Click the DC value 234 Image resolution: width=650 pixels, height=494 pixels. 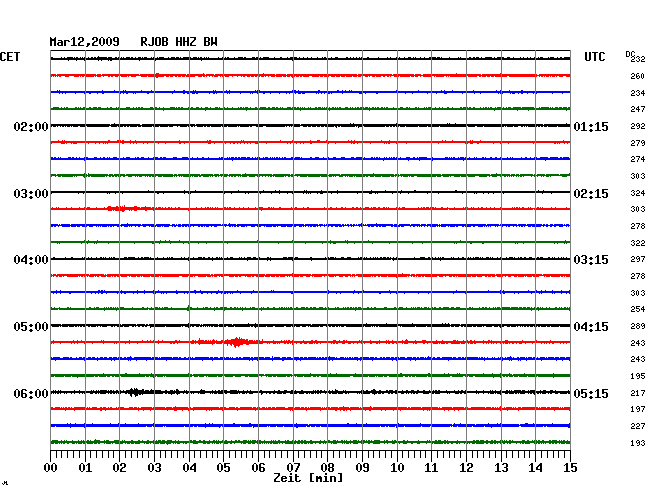pyautogui.click(x=638, y=93)
